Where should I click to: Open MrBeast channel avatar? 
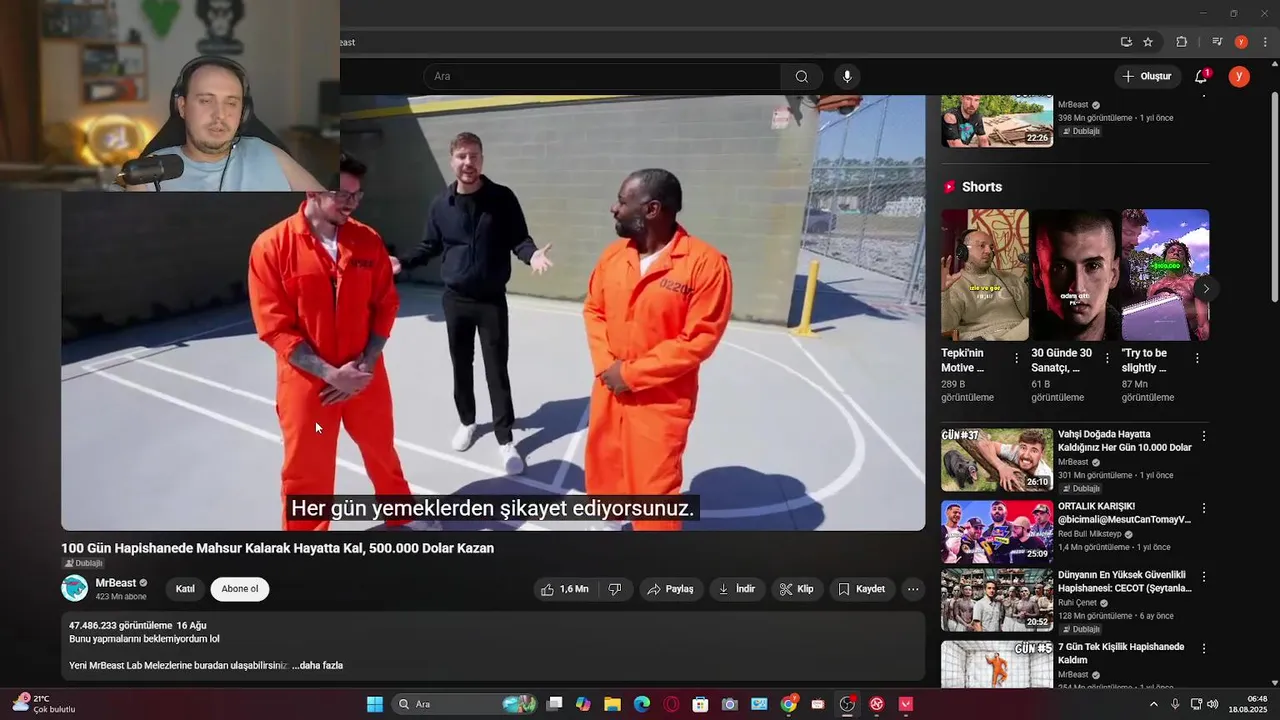click(75, 589)
